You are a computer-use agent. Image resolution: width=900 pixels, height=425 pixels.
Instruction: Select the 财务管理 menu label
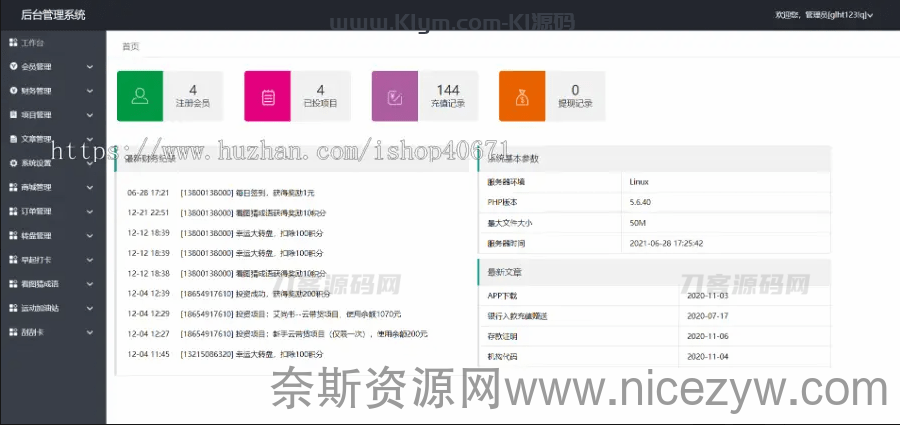click(36, 91)
